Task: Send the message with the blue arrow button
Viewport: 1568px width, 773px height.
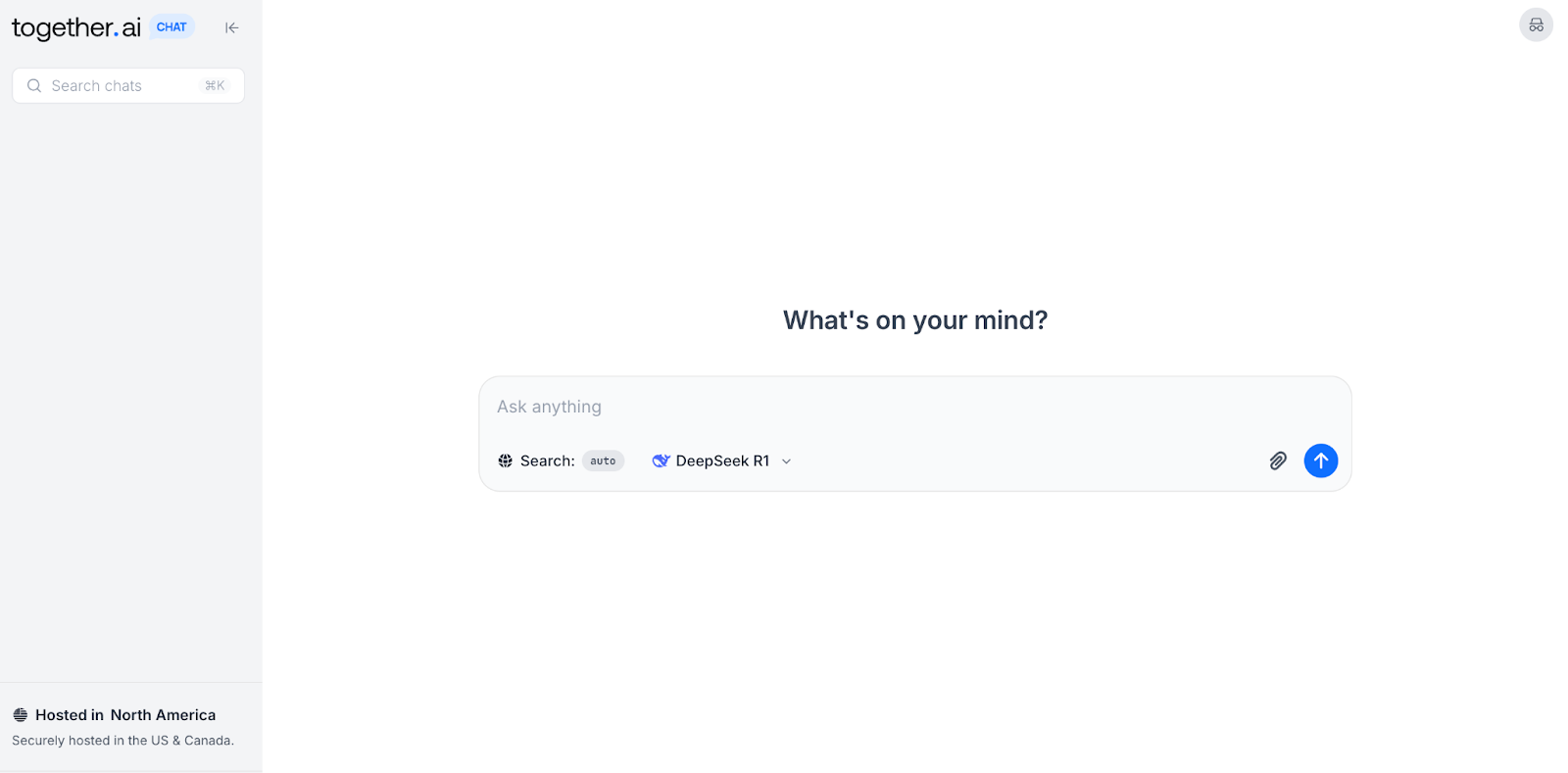Action: pos(1320,460)
